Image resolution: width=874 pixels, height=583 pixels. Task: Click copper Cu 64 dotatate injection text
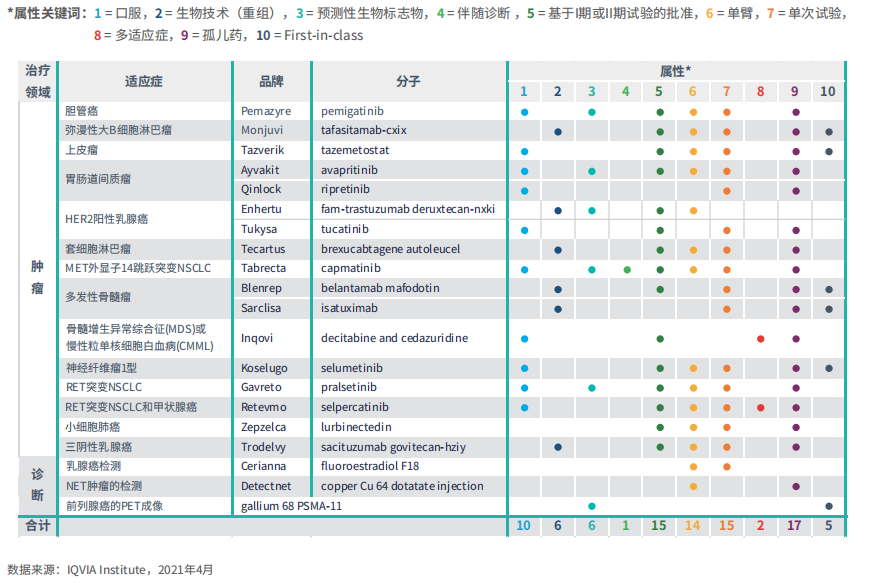coord(402,487)
